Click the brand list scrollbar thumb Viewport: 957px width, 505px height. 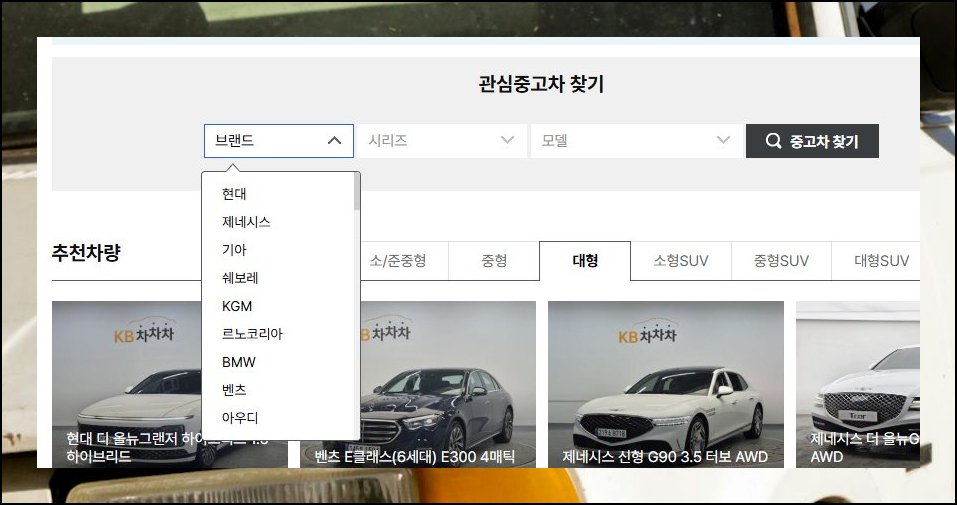[x=357, y=192]
